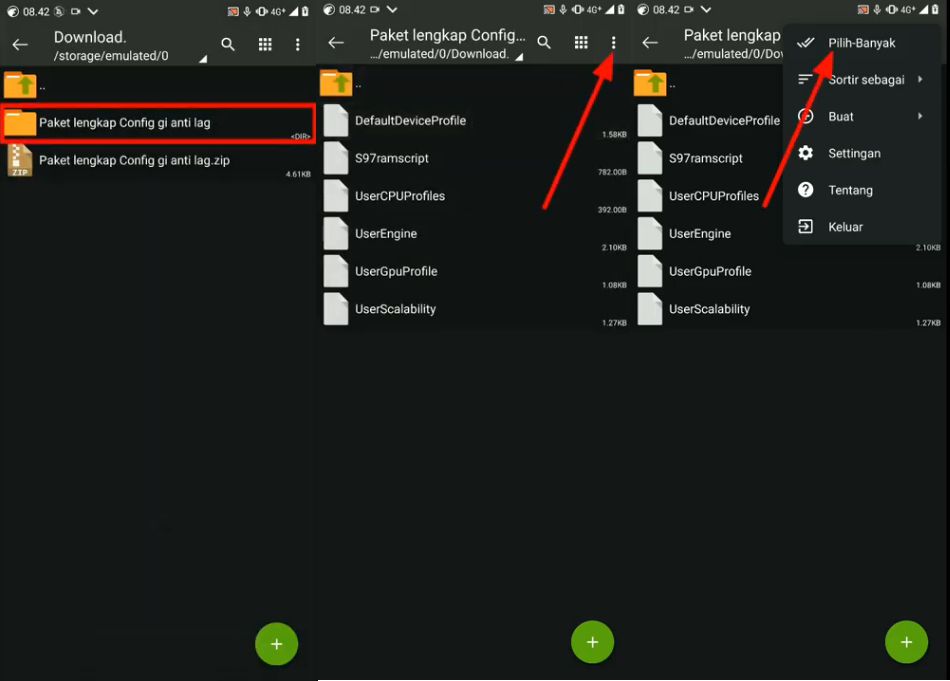Open DefaultDeviceProfile in middle screen
Viewport: 950px width, 681px height.
tap(475, 121)
